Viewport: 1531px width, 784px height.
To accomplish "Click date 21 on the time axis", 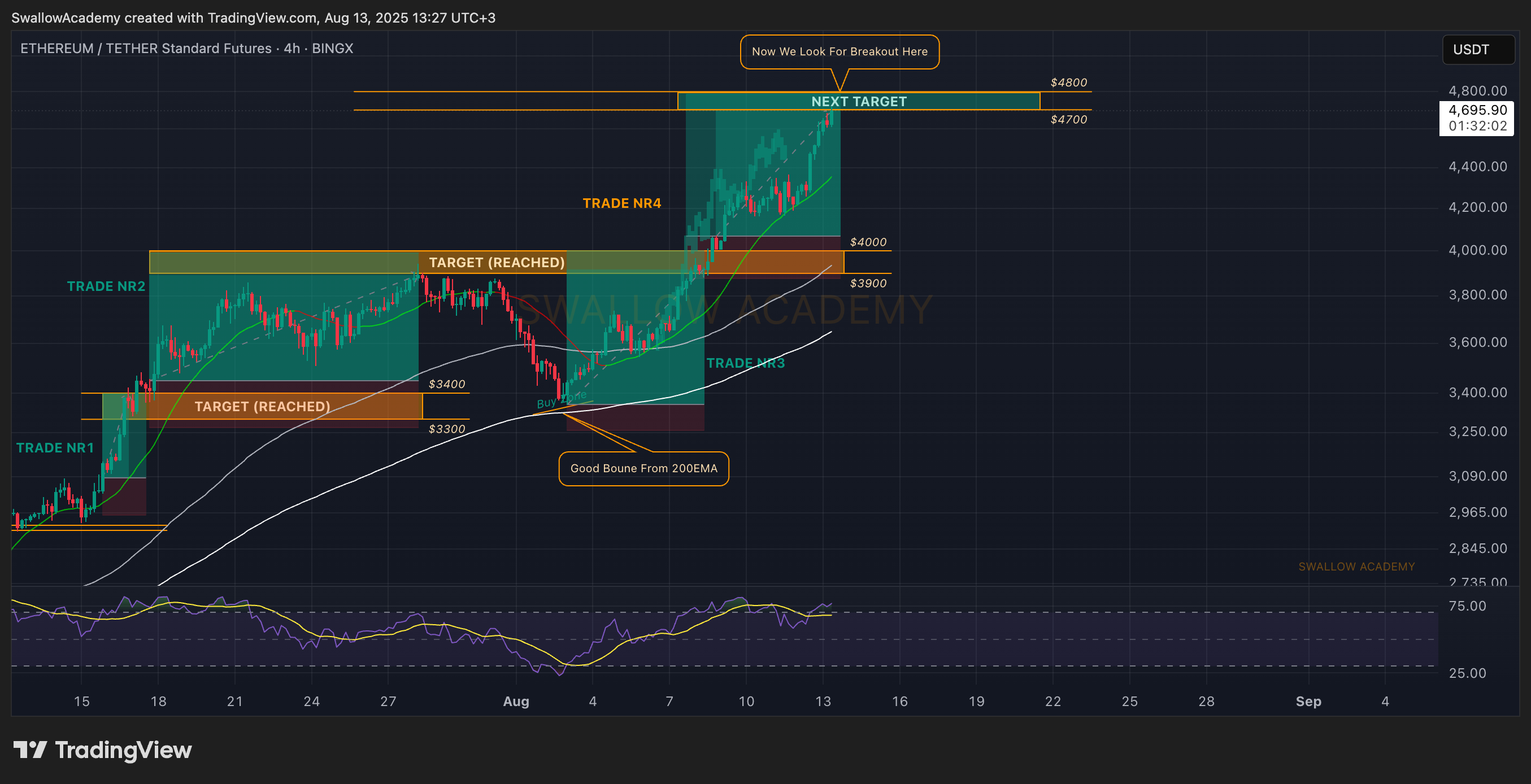I will pyautogui.click(x=235, y=702).
